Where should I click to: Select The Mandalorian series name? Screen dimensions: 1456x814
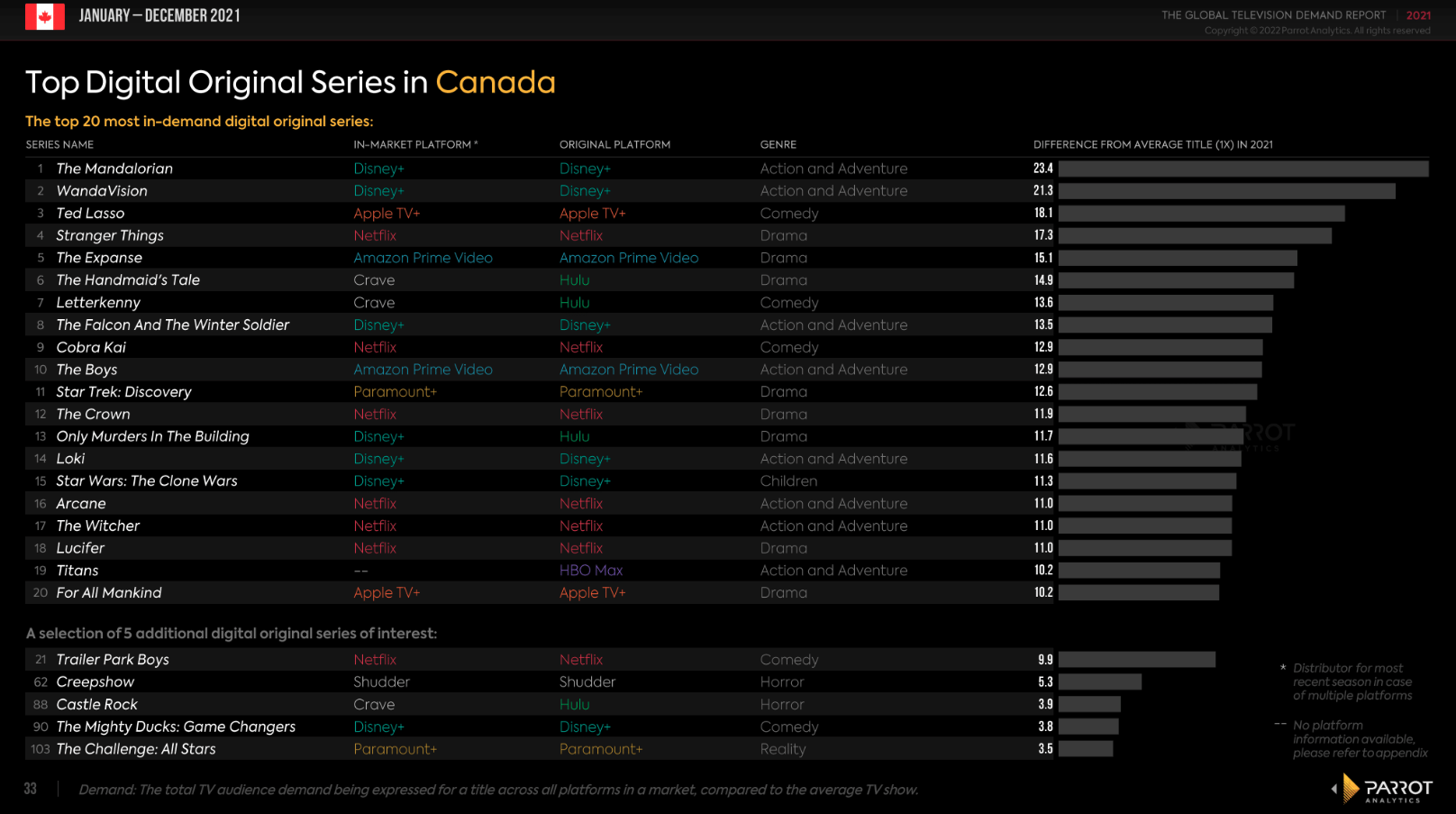114,169
